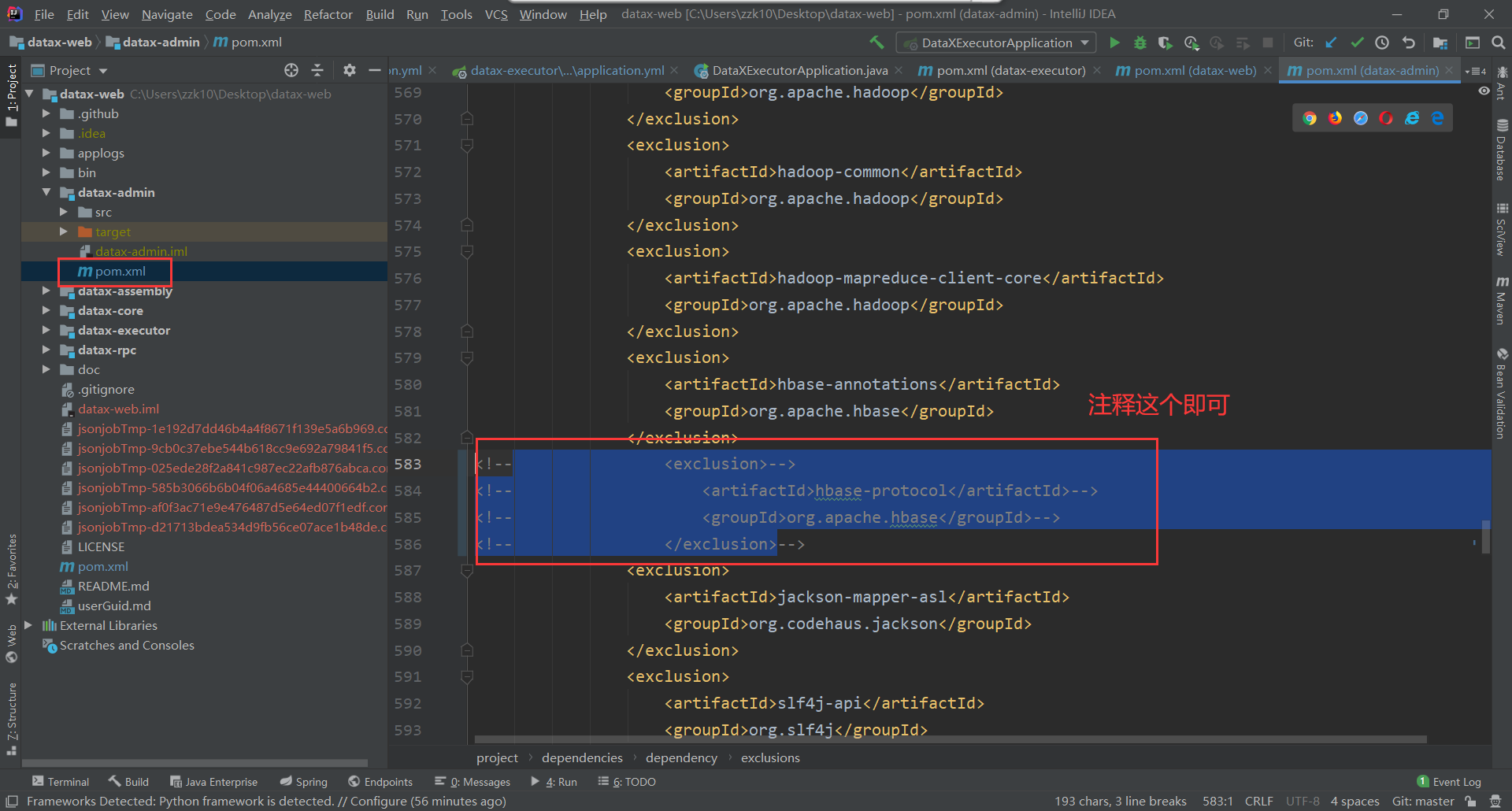Run DataXExecutorApplication with the green play icon

[x=1114, y=43]
